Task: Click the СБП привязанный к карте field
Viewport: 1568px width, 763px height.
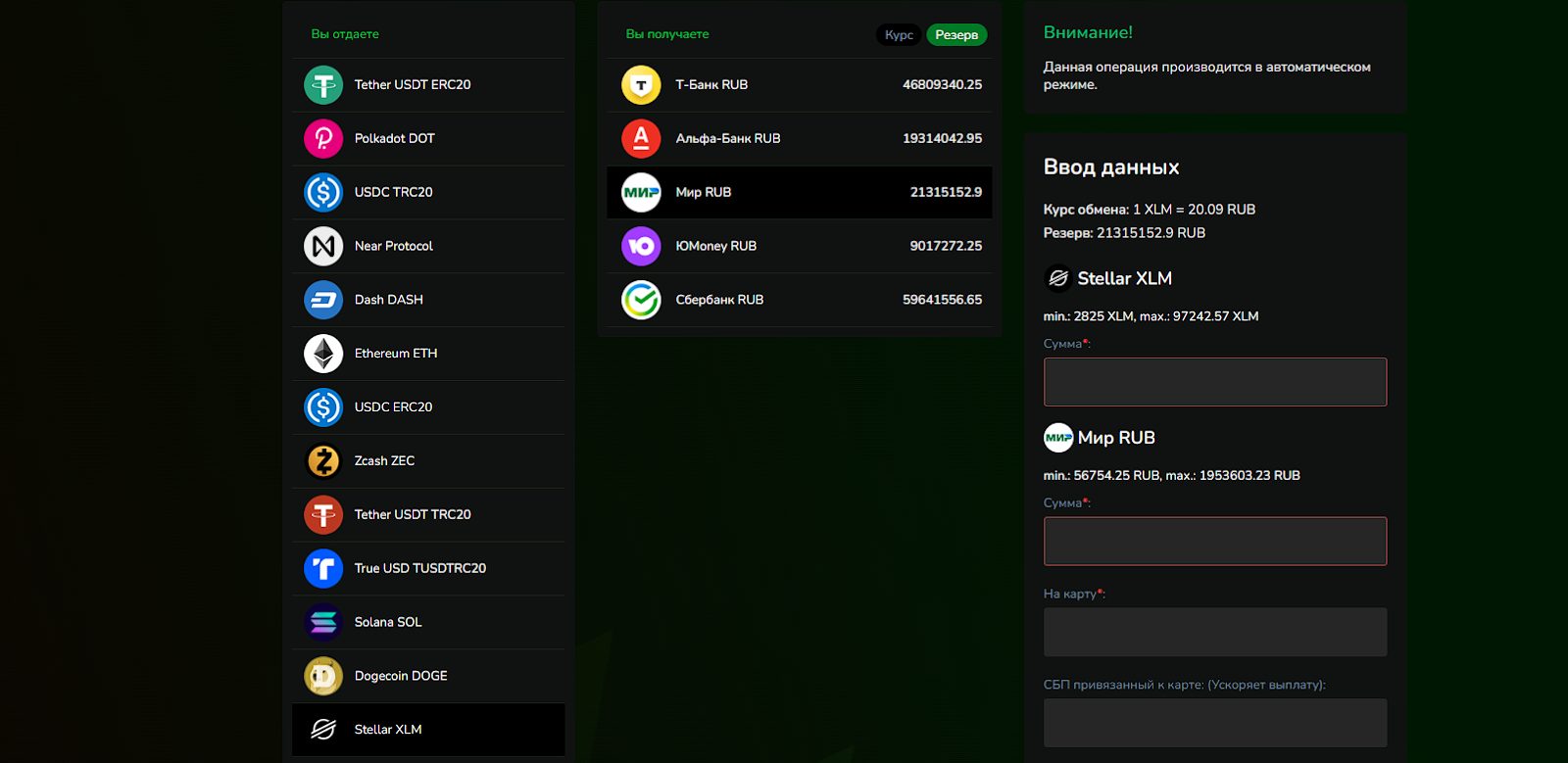Action: 1214,723
